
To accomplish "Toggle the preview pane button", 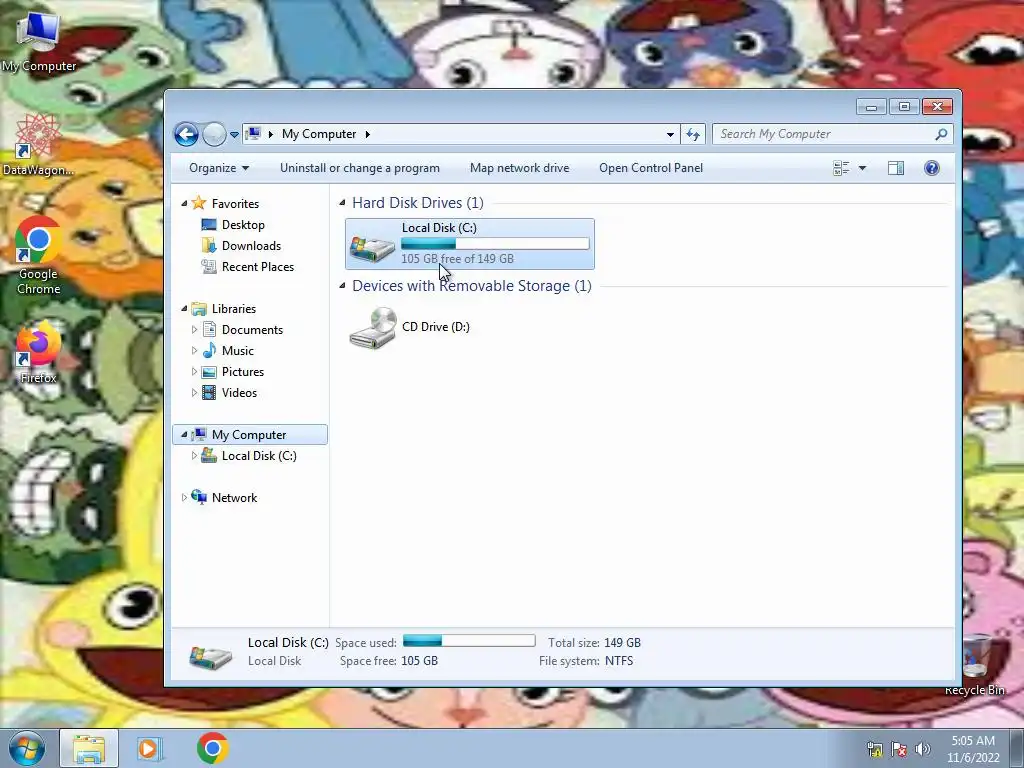I will coord(896,168).
